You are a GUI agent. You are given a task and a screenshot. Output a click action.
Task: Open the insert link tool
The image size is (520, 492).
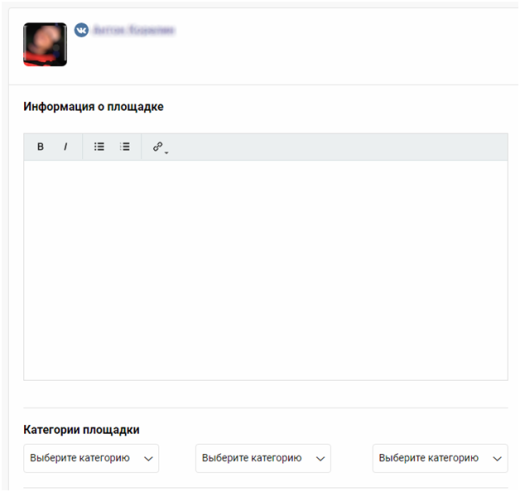coord(160,147)
